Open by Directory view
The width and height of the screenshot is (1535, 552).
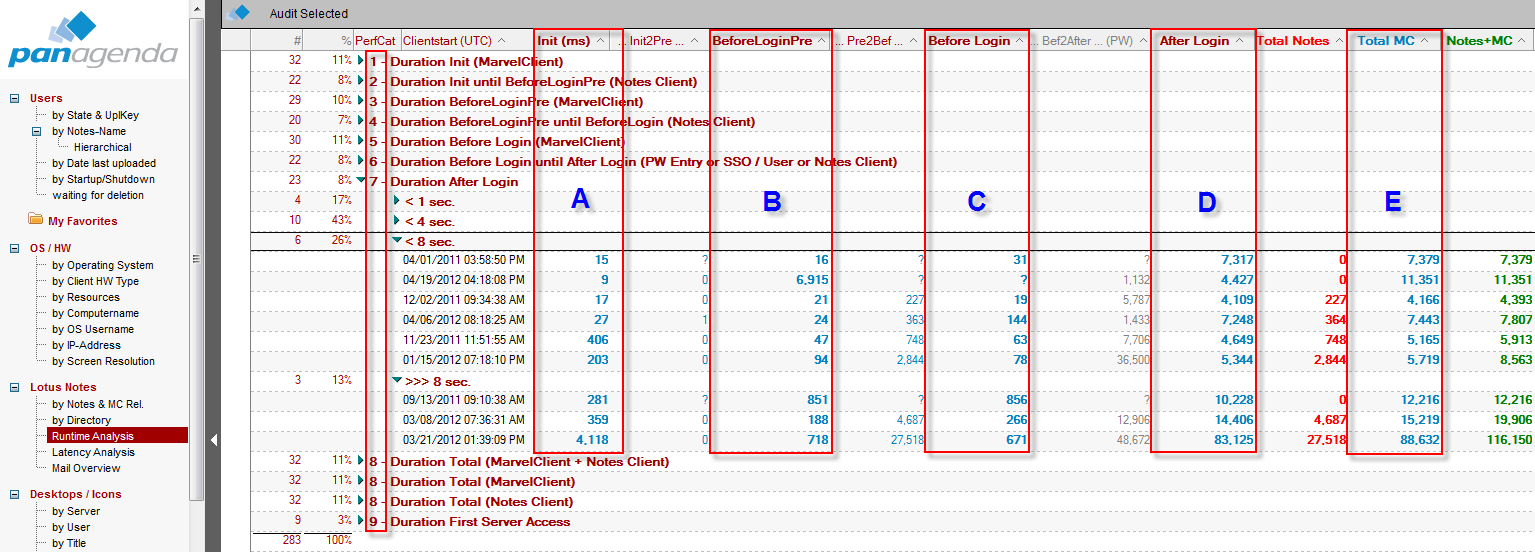click(x=82, y=420)
